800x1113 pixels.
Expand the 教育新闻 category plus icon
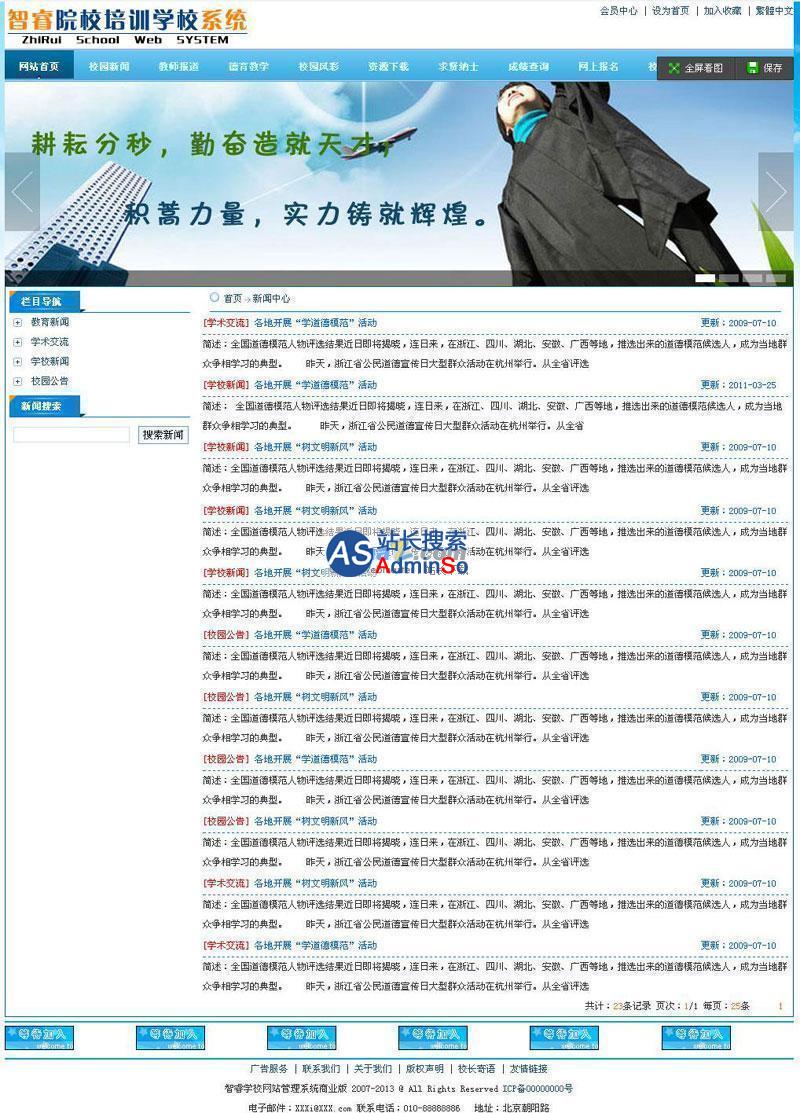point(17,323)
